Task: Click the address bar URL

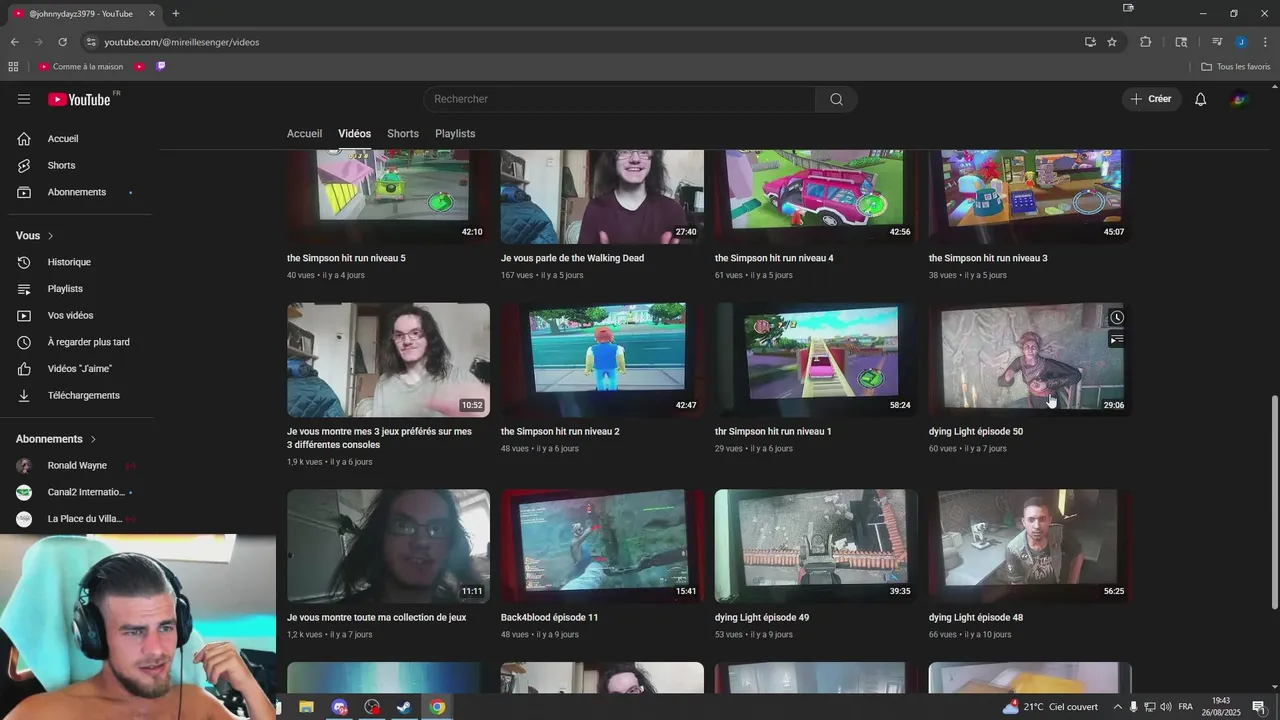Action: pos(182,42)
